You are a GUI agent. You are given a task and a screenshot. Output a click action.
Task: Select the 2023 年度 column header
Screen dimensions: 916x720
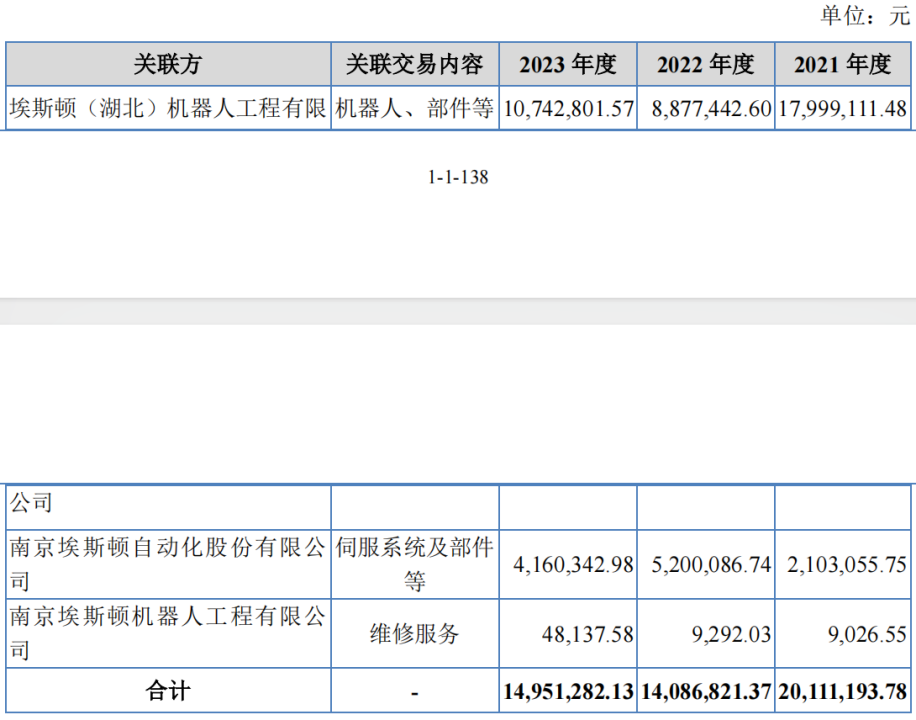click(x=568, y=64)
